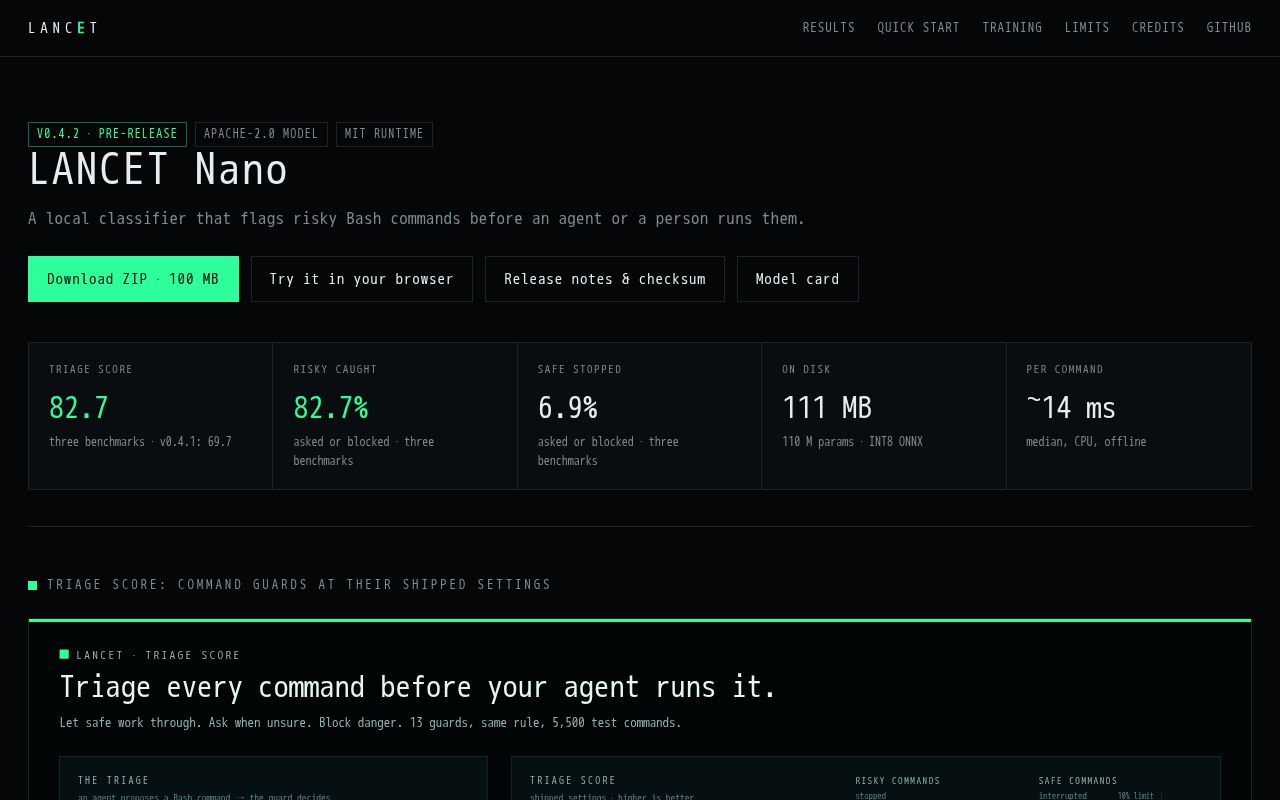Click the LANCET Nano page title
This screenshot has height=800, width=1280.
158,170
